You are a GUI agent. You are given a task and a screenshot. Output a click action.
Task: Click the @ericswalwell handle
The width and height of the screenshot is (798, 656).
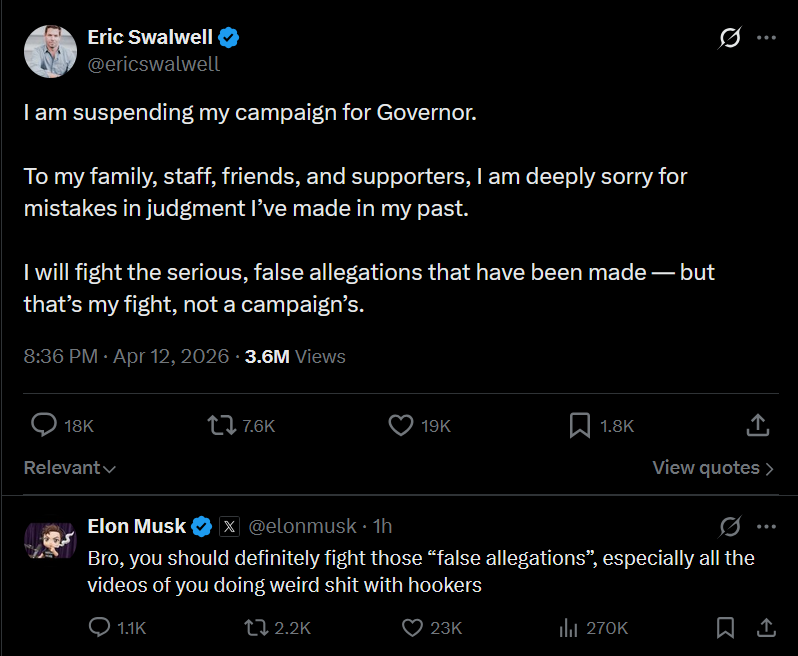tap(154, 64)
